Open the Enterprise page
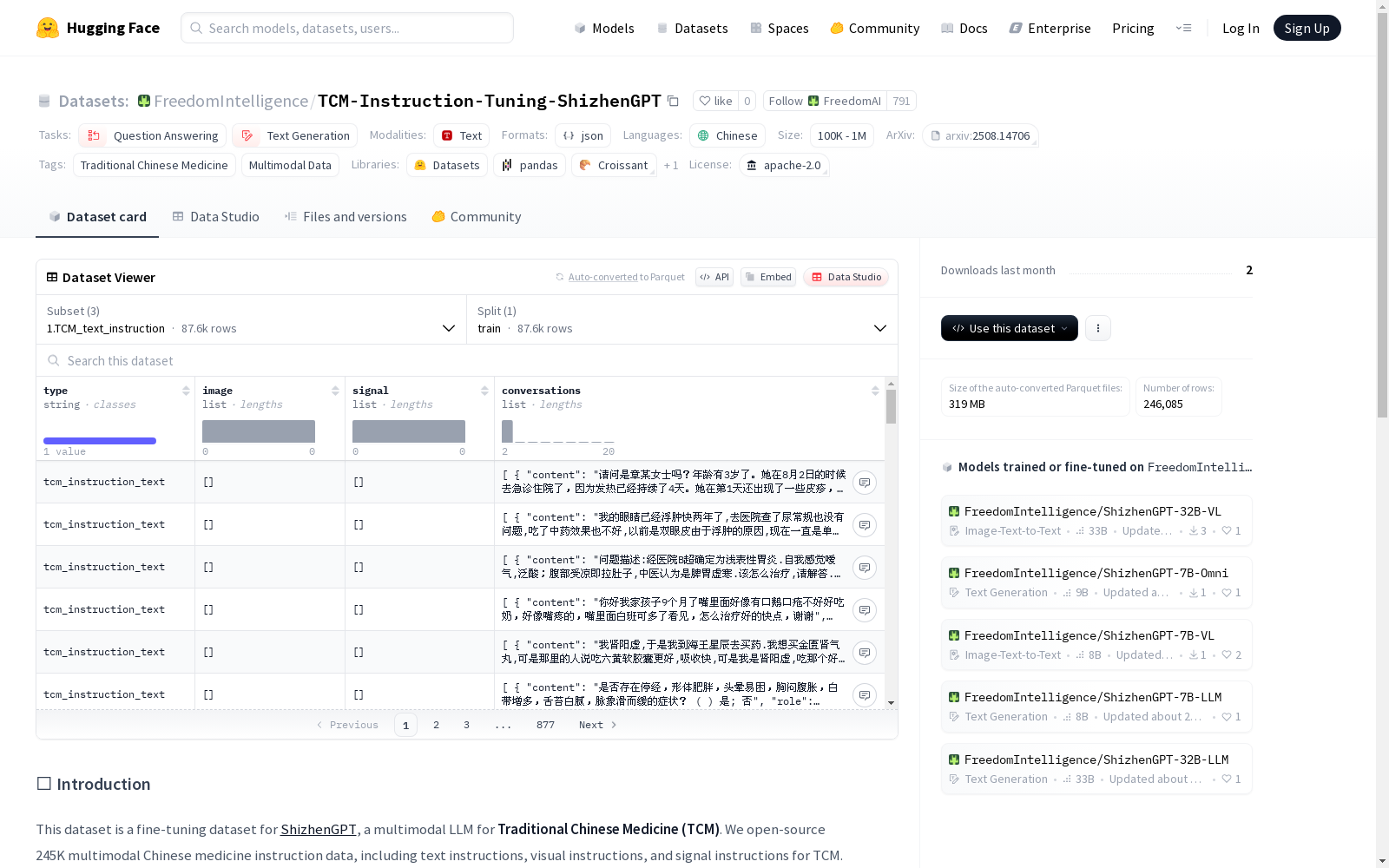1389x868 pixels. pyautogui.click(x=1050, y=28)
